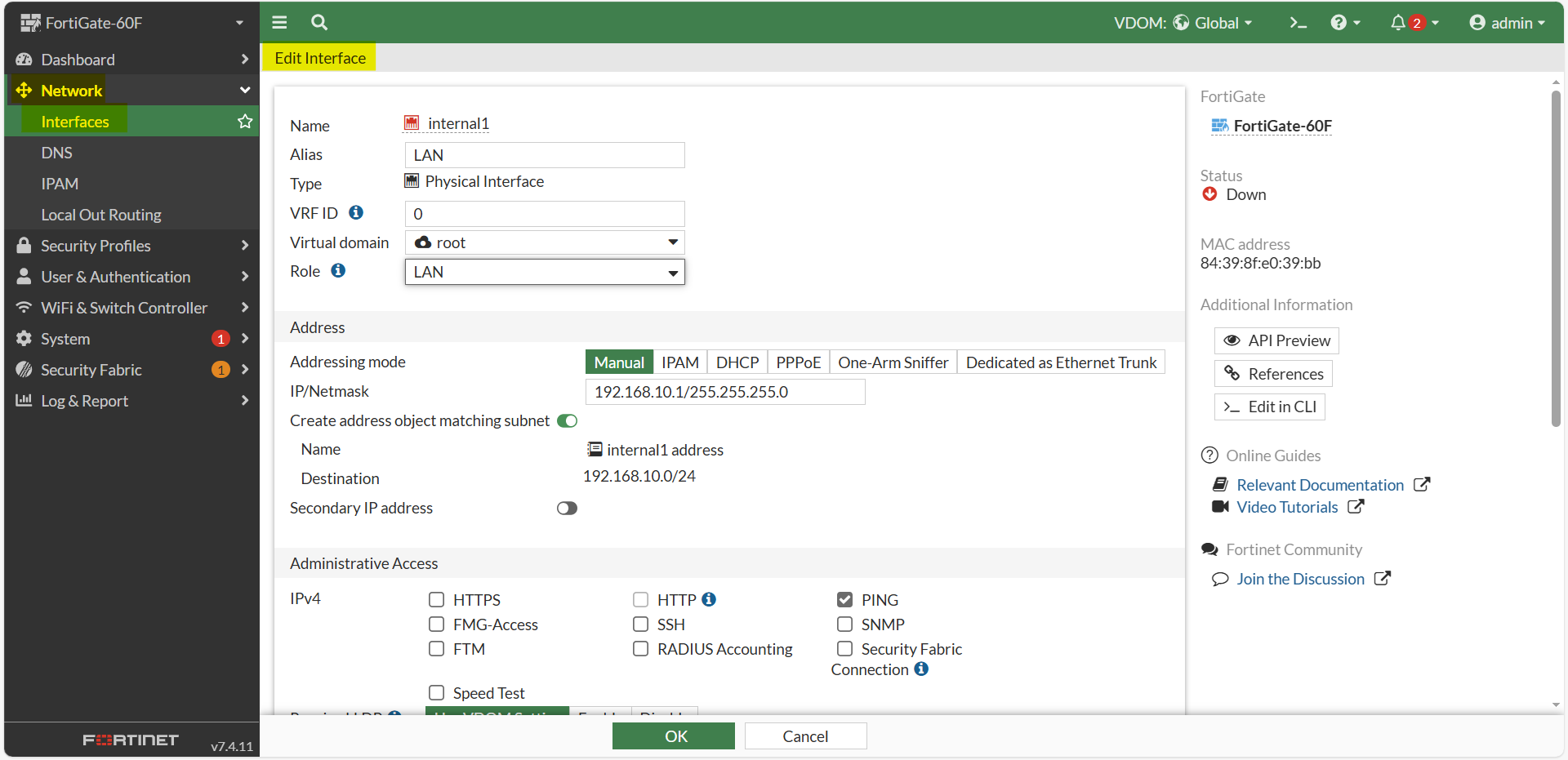
Task: Toggle the hamburger sidebar menu
Action: coord(279,23)
